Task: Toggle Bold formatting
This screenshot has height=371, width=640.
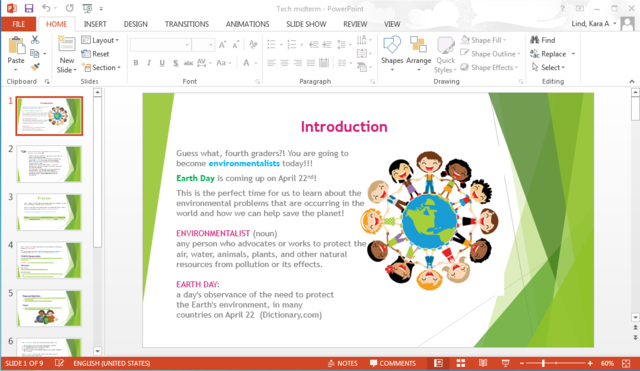Action: click(x=136, y=63)
